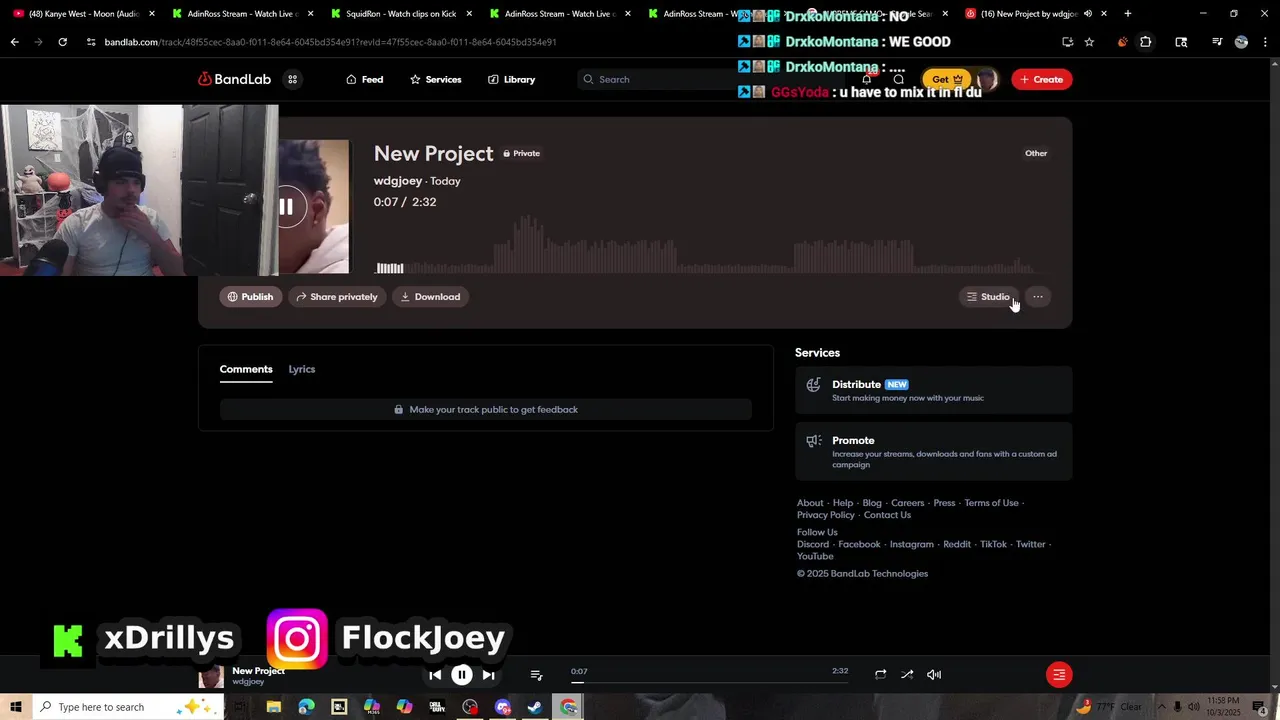1280x720 pixels.
Task: Open Services in the top navigation
Action: pos(436,79)
